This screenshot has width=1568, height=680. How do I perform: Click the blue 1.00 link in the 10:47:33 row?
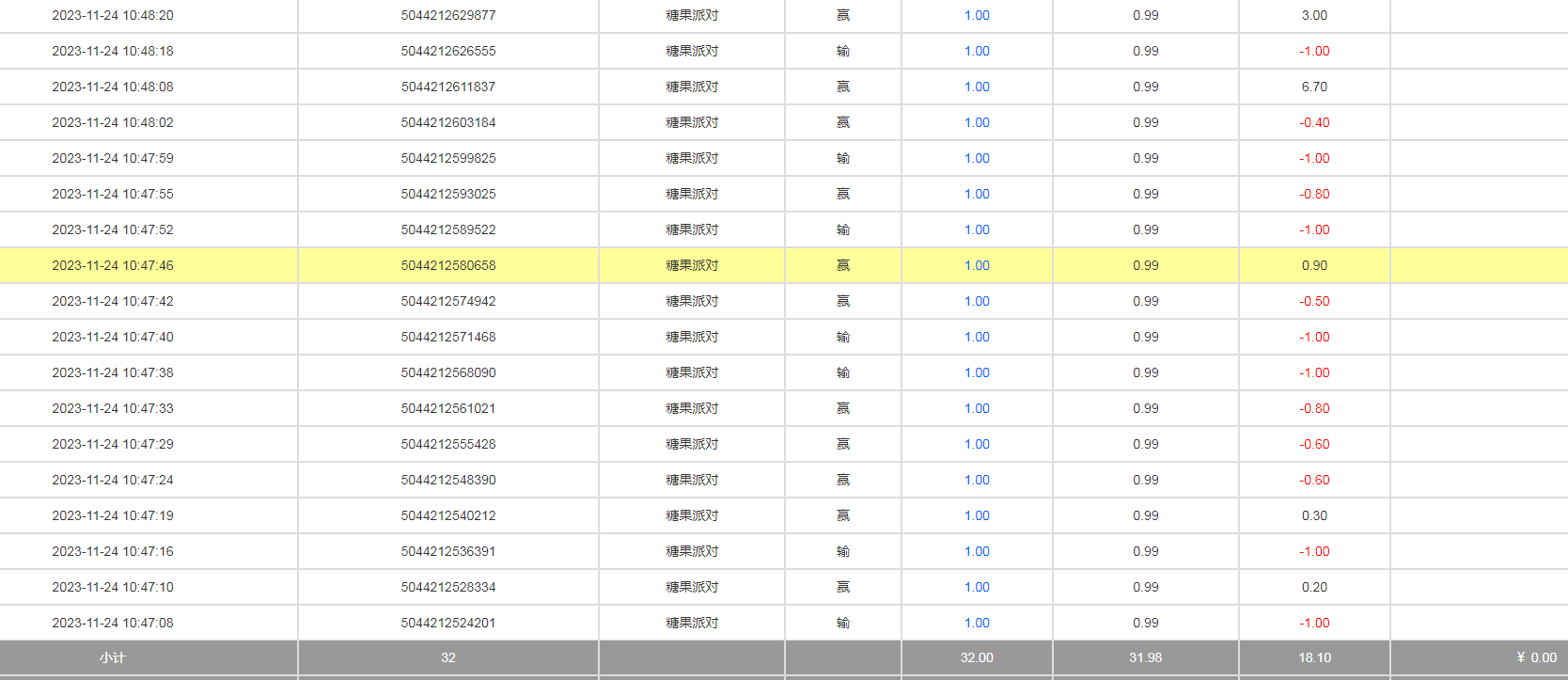[x=977, y=408]
